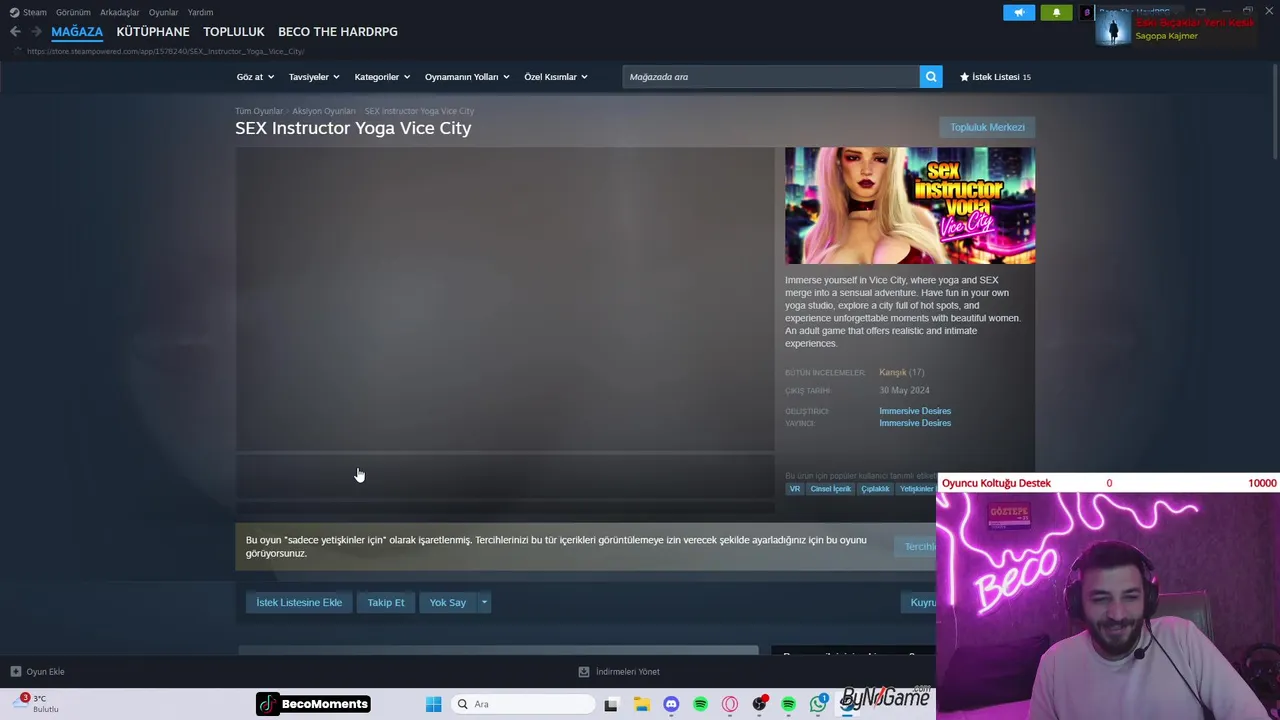The image size is (1280, 720).
Task: Click the profile avatar in title bar
Action: (x=1087, y=12)
